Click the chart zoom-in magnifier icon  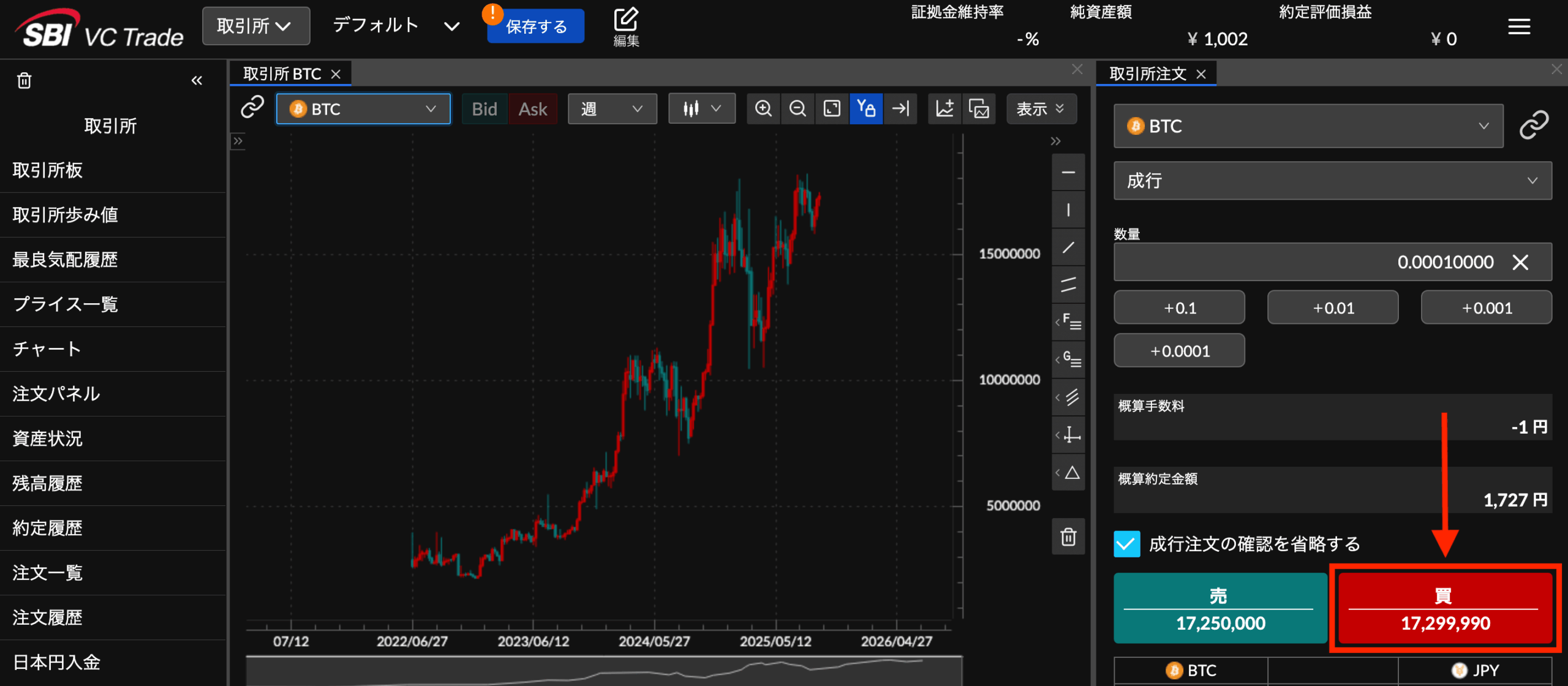tap(763, 109)
